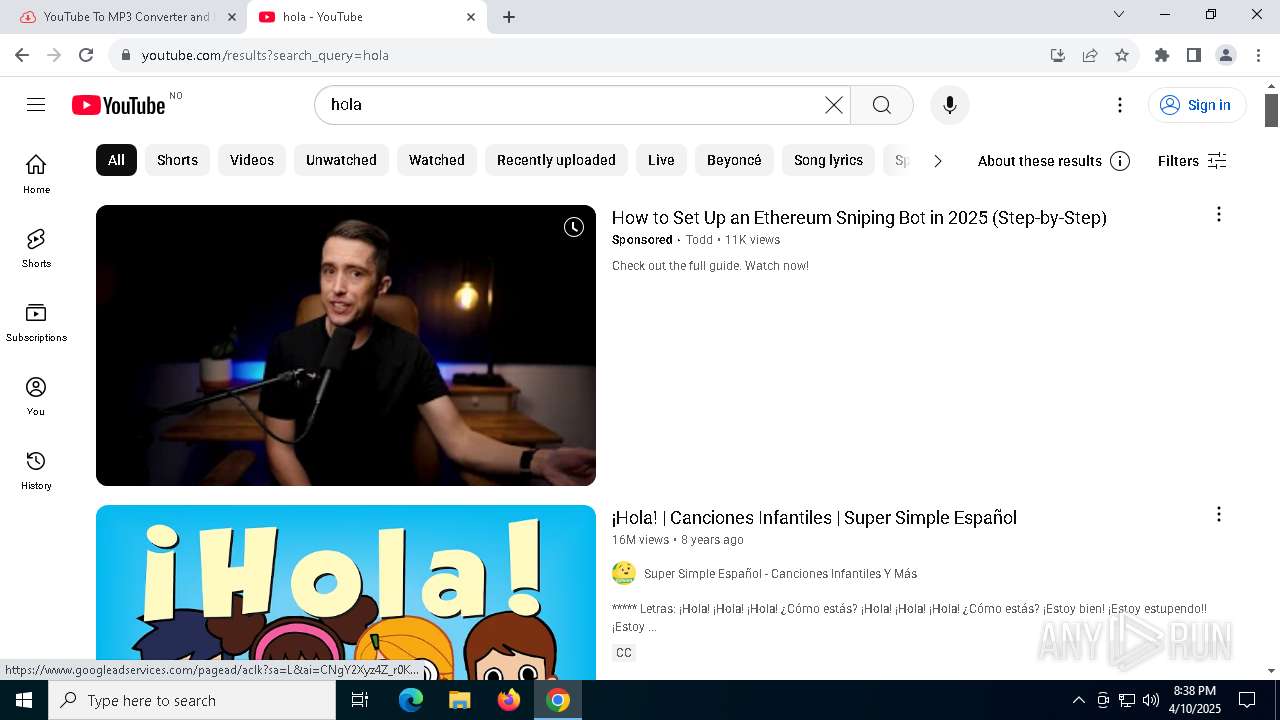Select the Videos filter chip
The height and width of the screenshot is (720, 1280).
[x=252, y=160]
